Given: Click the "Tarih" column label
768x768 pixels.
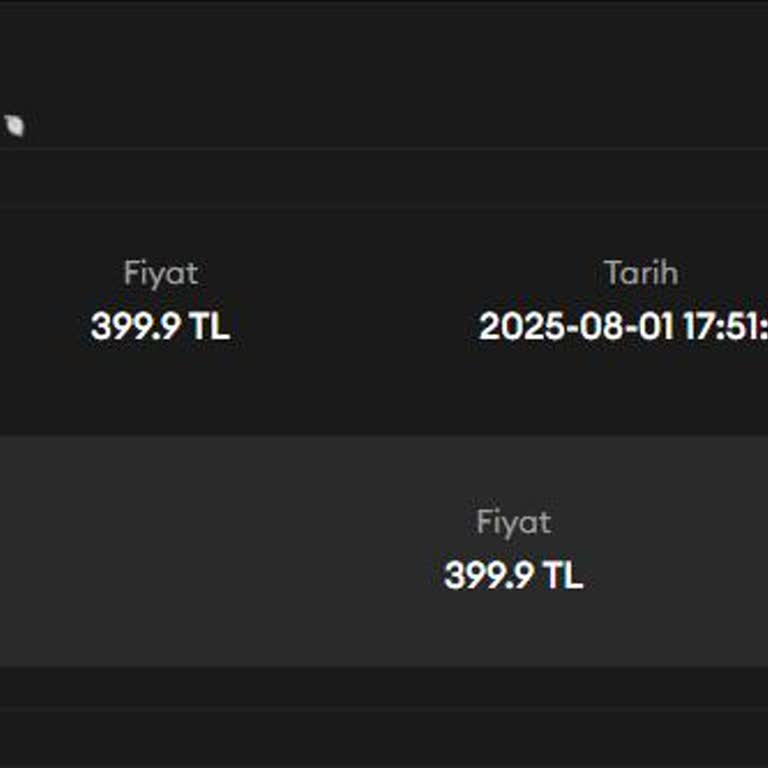Looking at the screenshot, I should click(x=640, y=273).
